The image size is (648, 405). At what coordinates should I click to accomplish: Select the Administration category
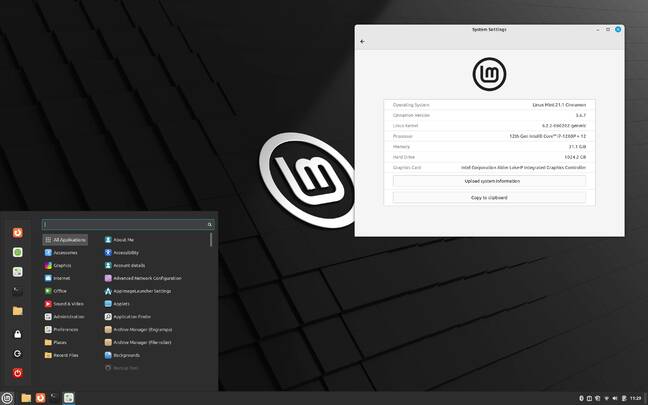click(64, 317)
